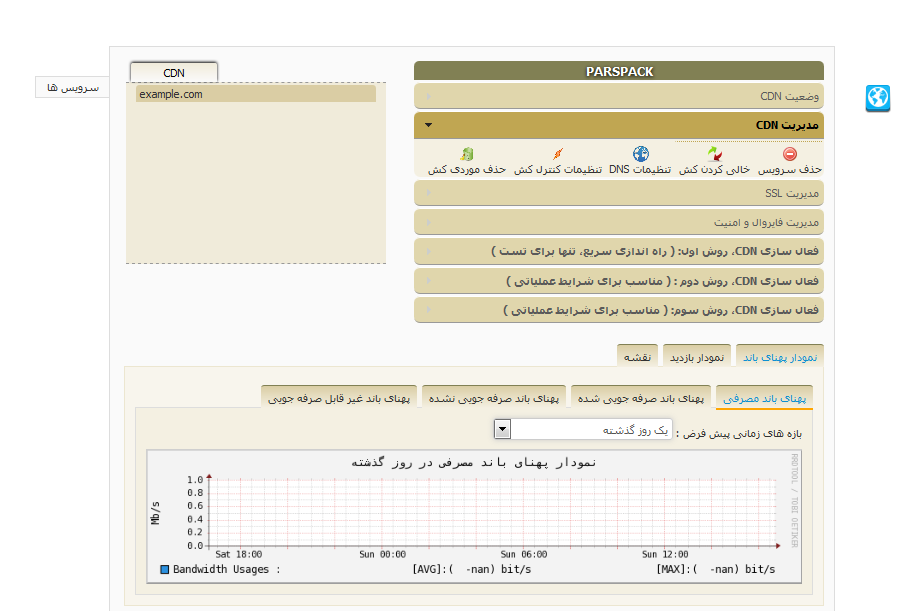Open the DNS settings (تنظیمات DNS) globe icon
Viewport: 919px width, 611px height.
point(641,154)
